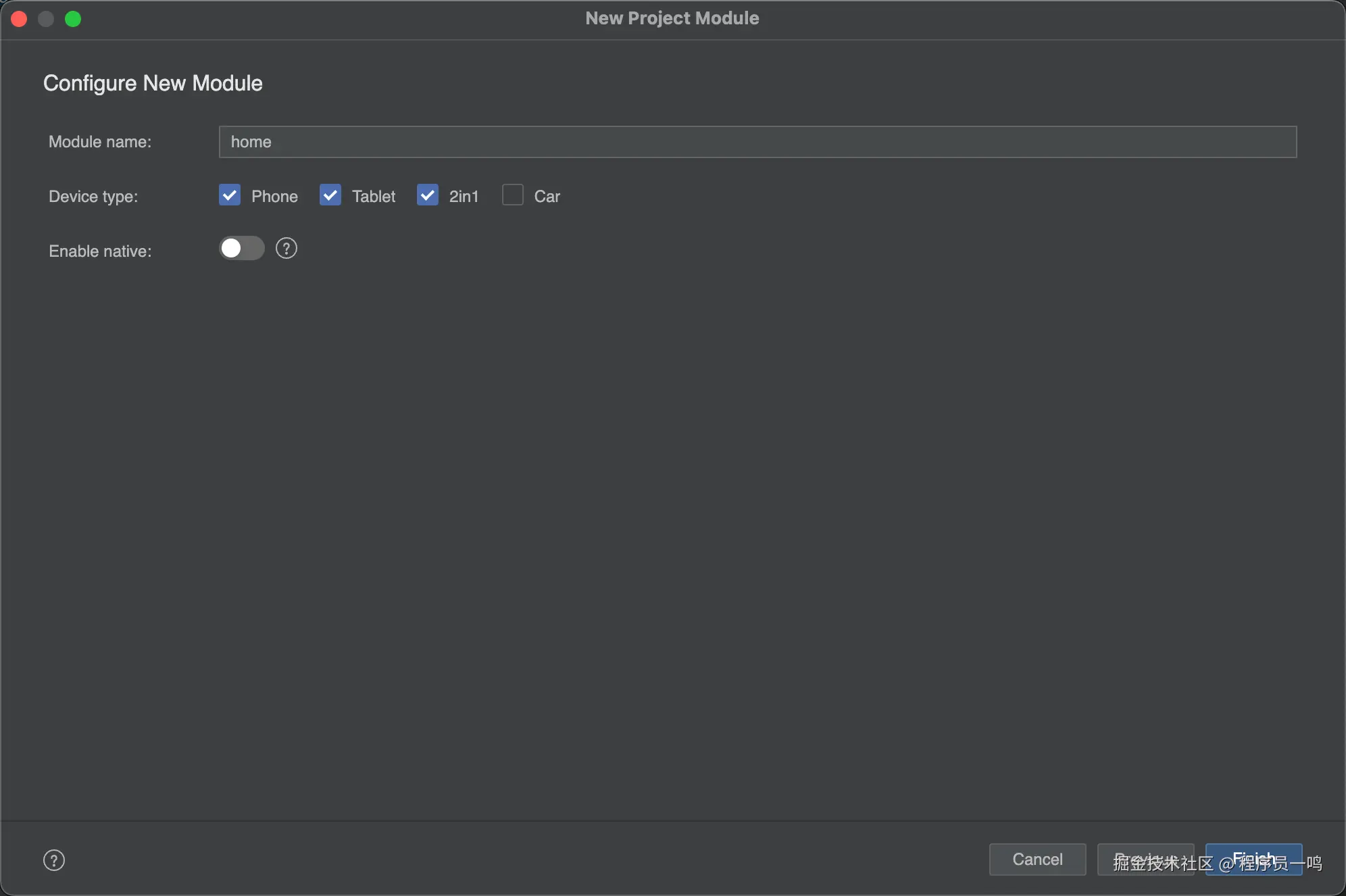This screenshot has width=1346, height=896.
Task: Click the gray minimize window button
Action: pyautogui.click(x=46, y=19)
